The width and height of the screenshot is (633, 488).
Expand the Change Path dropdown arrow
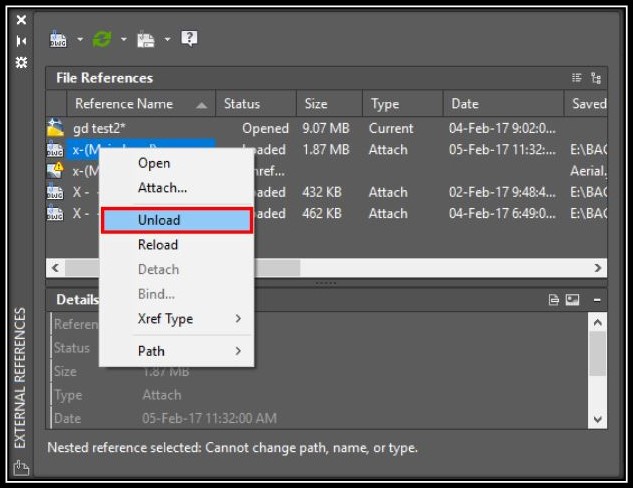(168, 39)
